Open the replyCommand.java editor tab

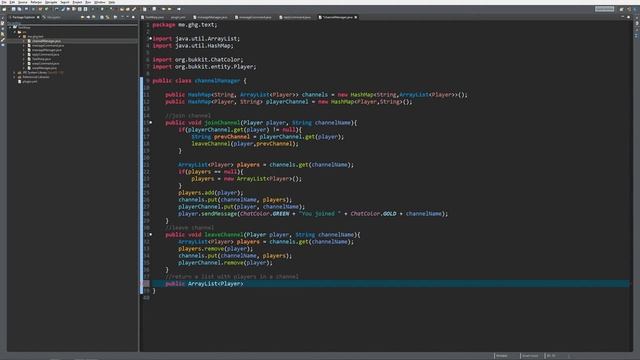(296, 17)
